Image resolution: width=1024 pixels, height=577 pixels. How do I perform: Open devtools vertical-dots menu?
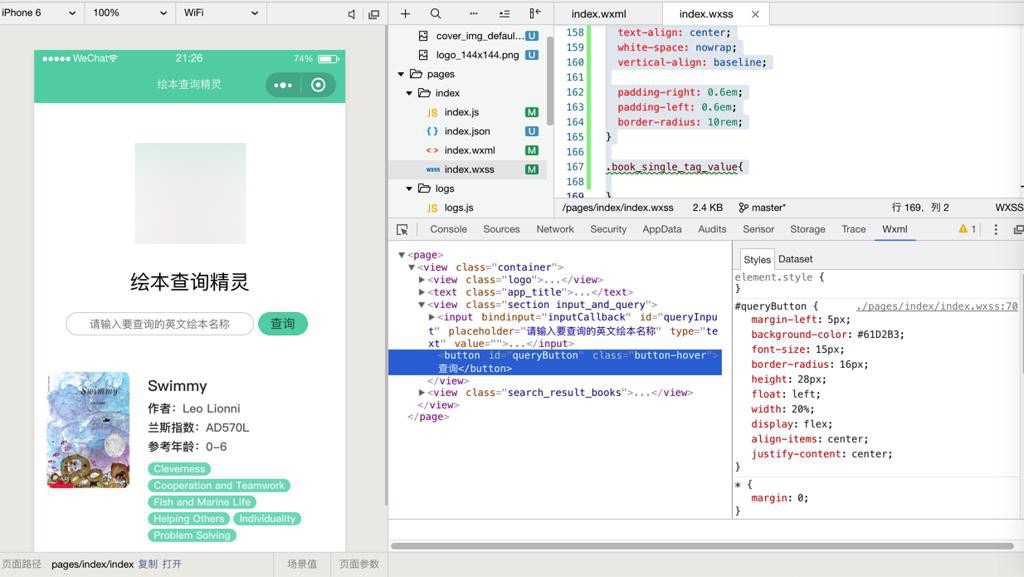[996, 229]
